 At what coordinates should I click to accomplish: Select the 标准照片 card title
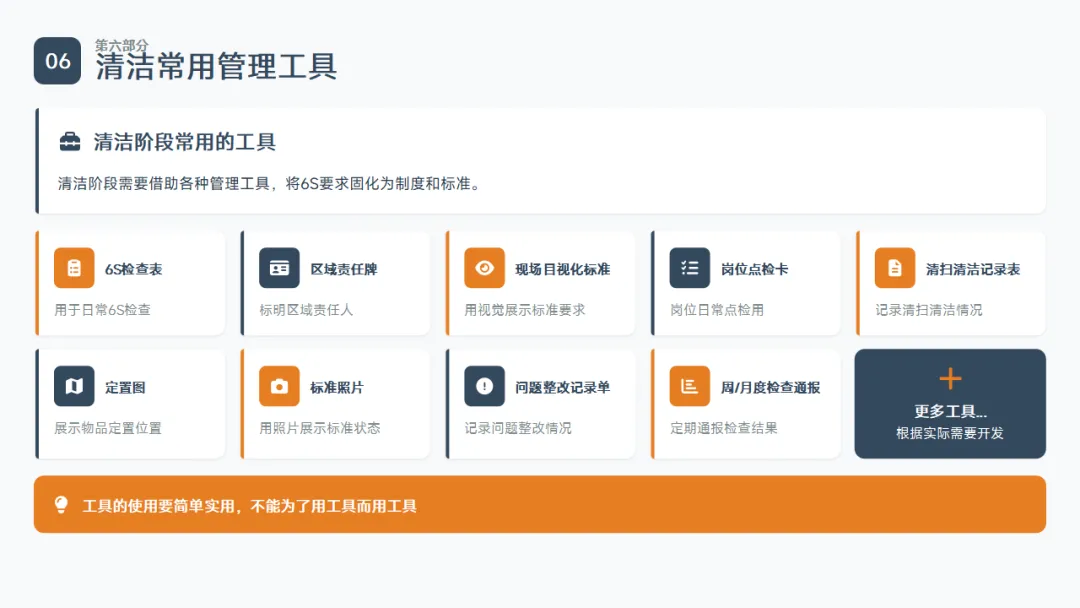click(x=337, y=388)
